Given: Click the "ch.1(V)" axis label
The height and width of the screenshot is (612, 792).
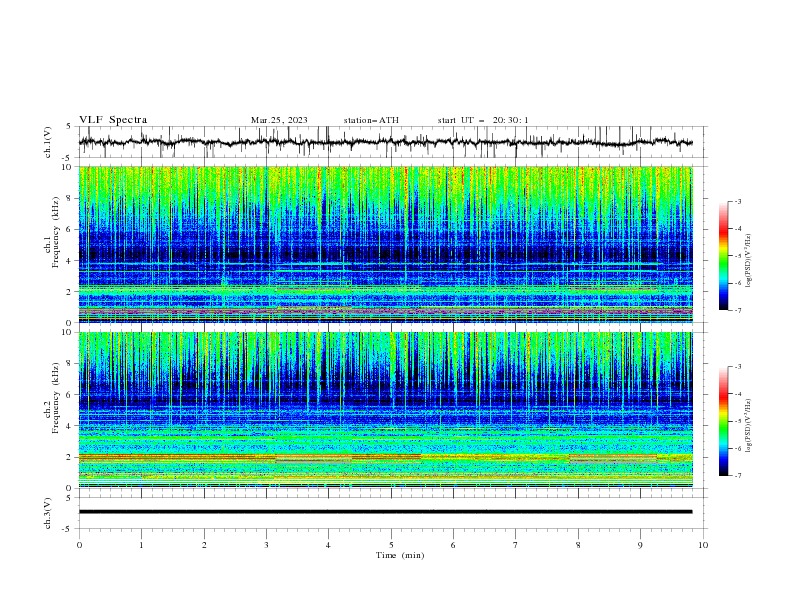Looking at the screenshot, I should [48, 142].
